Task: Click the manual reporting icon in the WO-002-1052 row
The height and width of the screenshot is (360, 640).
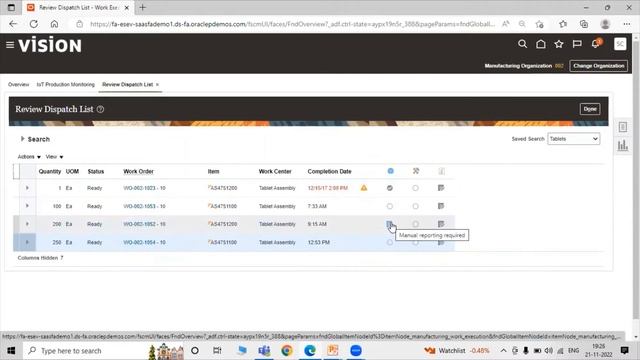Action: [389, 224]
